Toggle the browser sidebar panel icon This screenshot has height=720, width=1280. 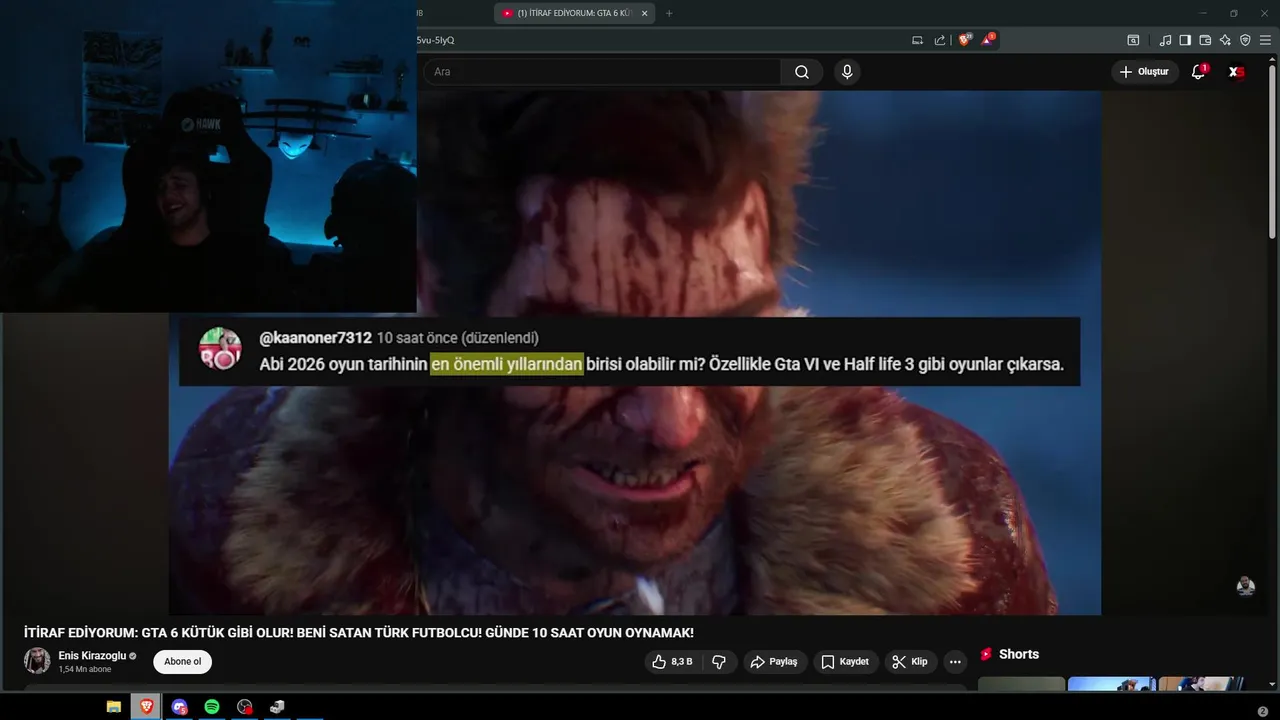coord(1185,40)
